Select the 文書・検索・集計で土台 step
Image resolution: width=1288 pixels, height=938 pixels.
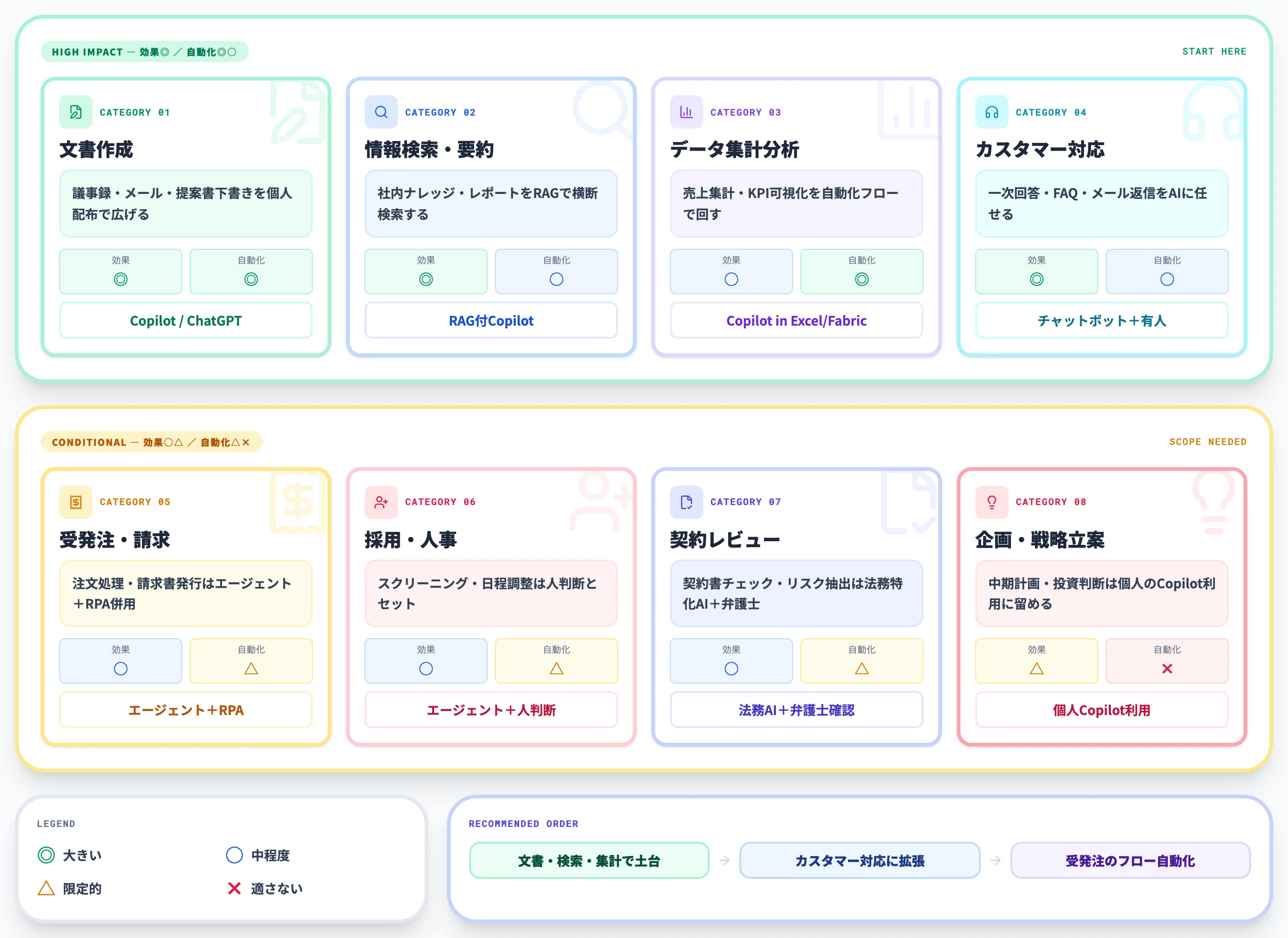[589, 861]
